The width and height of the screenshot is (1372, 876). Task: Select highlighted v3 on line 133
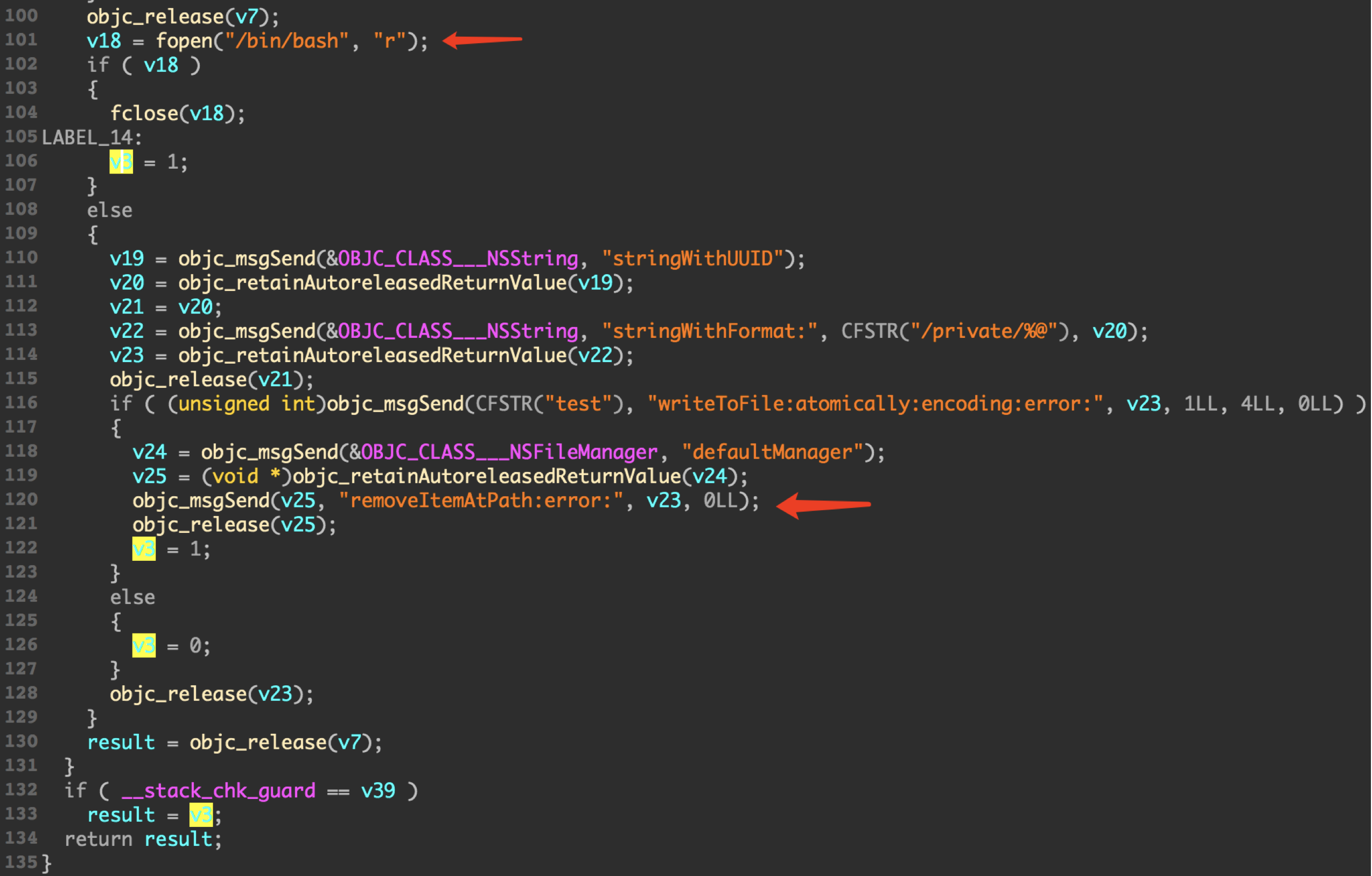point(200,815)
